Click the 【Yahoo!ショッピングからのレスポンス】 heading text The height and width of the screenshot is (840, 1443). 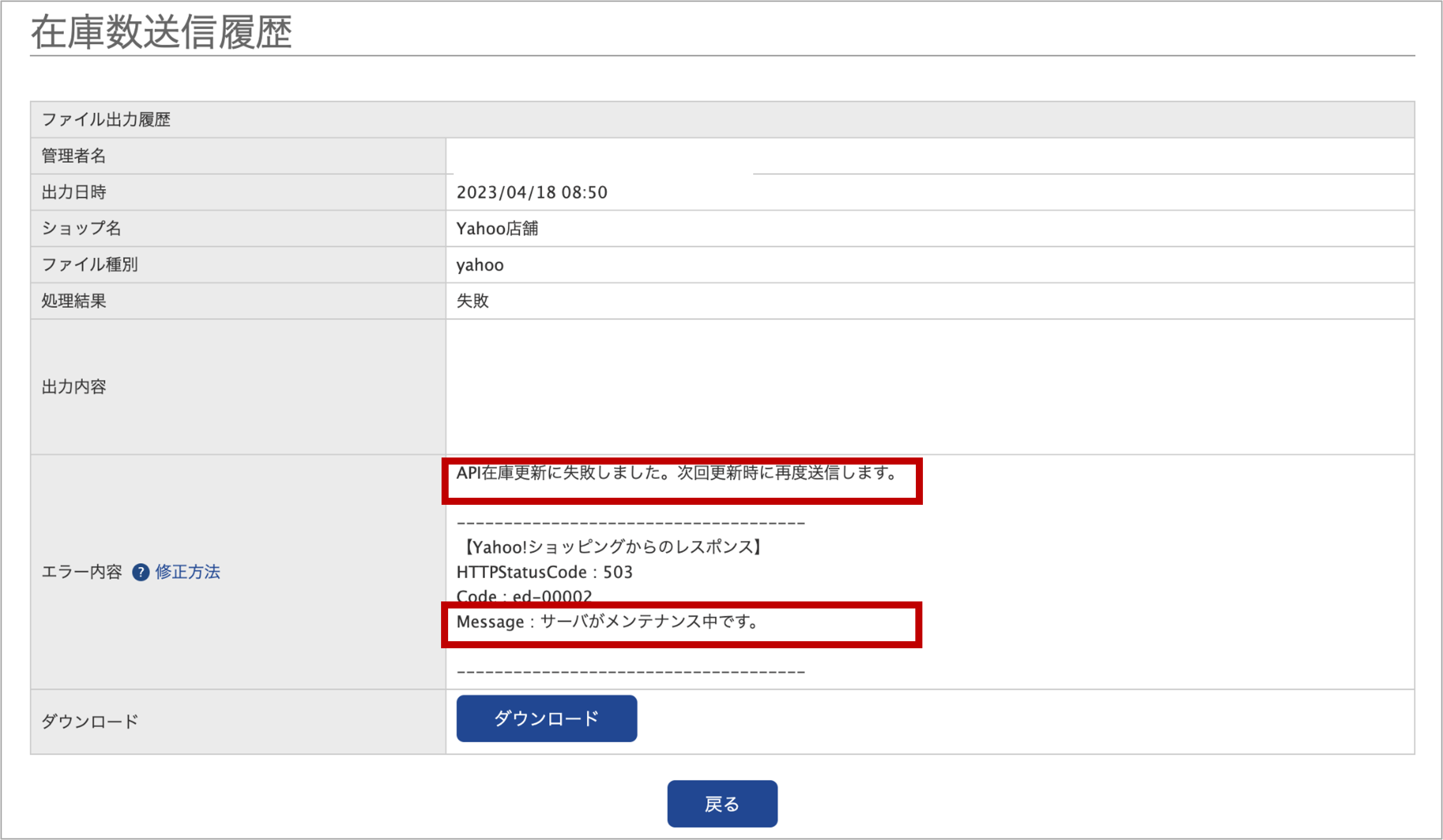point(611,547)
